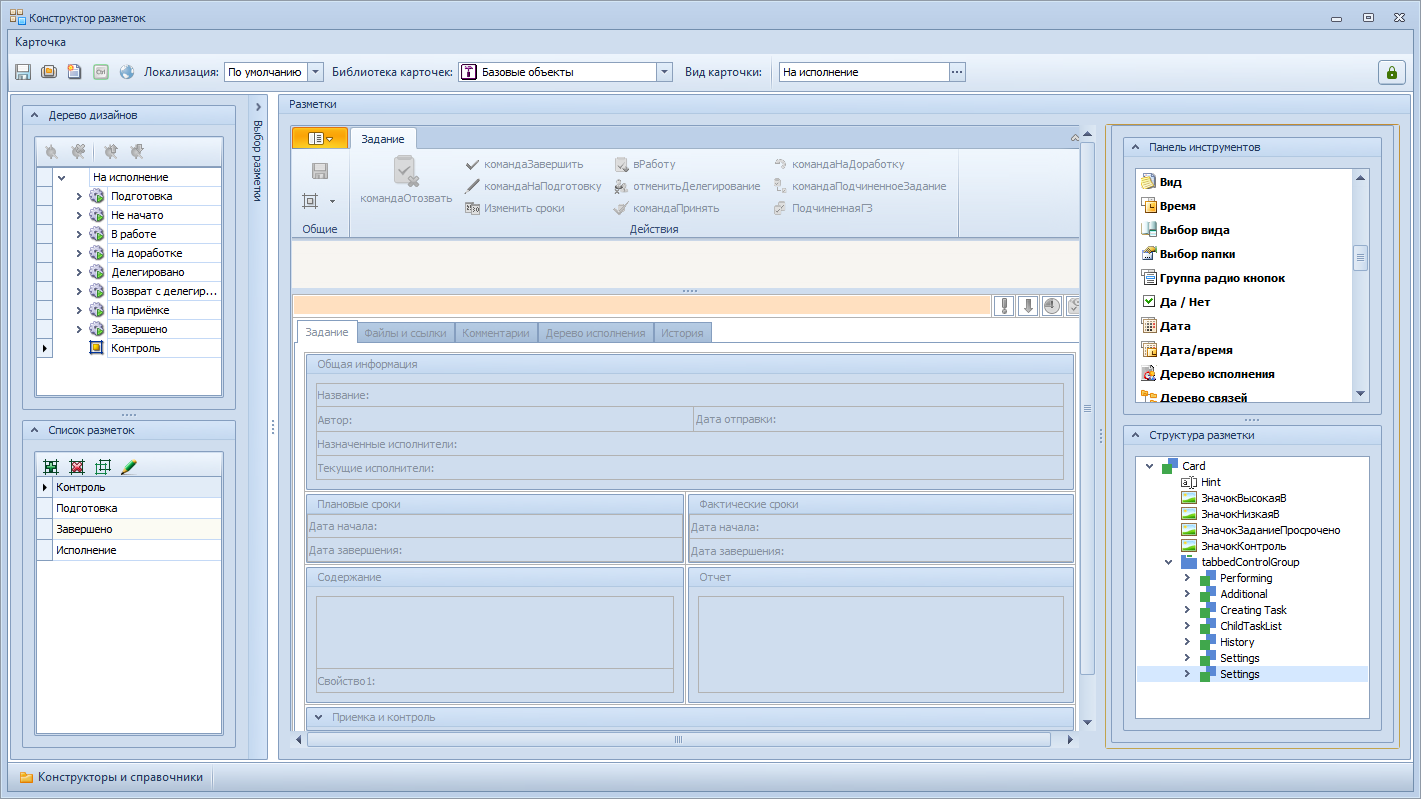Click the save floppy disk icon in the top toolbar
This screenshot has width=1421, height=799.
[x=23, y=72]
